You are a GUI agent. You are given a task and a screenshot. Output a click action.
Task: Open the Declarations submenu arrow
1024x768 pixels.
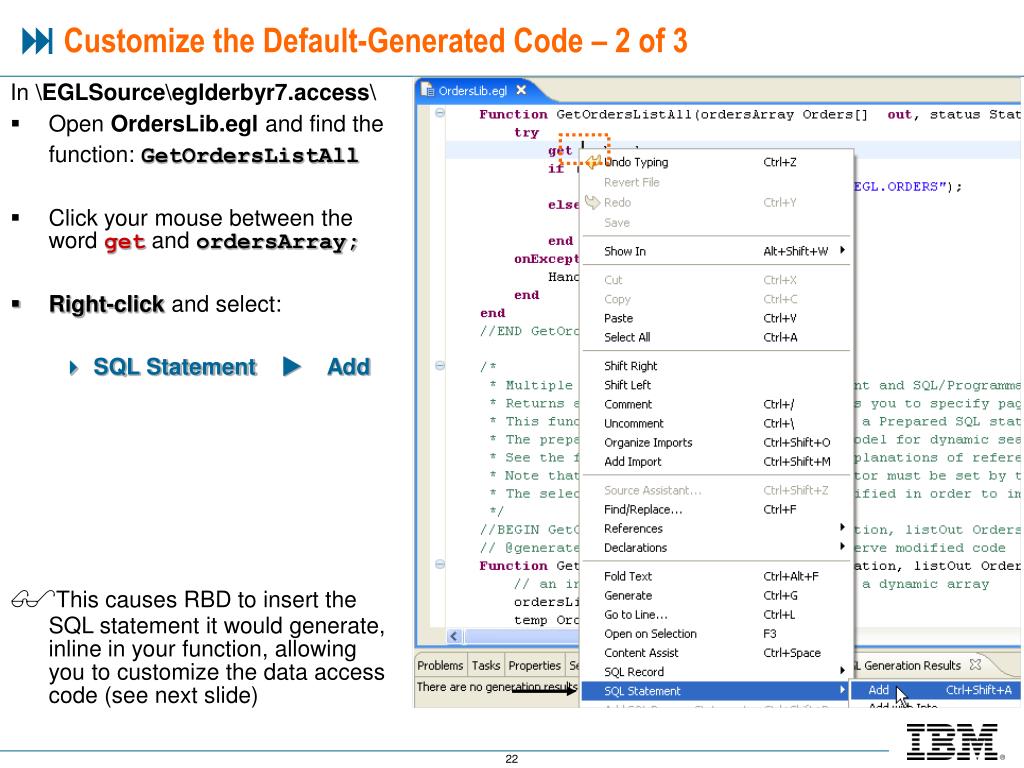pyautogui.click(x=842, y=547)
